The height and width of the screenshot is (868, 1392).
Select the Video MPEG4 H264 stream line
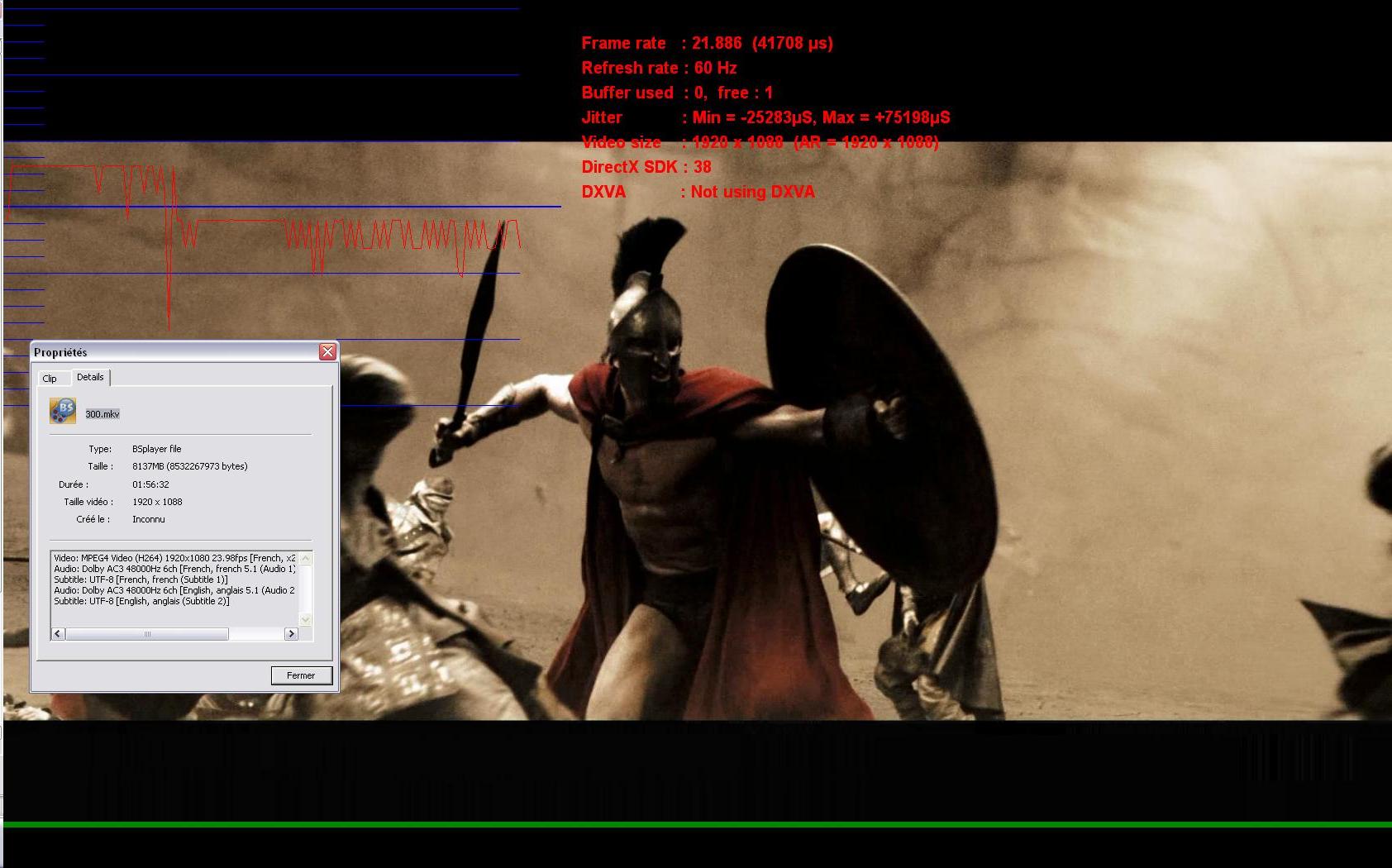coord(174,558)
